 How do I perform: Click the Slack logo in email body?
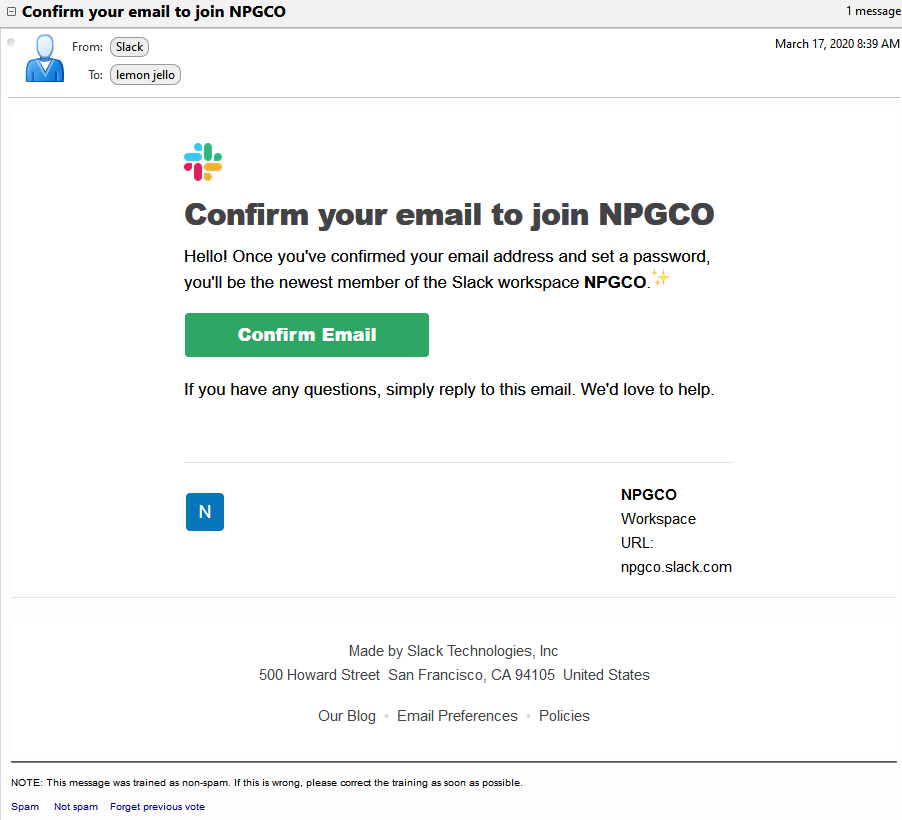(x=203, y=162)
